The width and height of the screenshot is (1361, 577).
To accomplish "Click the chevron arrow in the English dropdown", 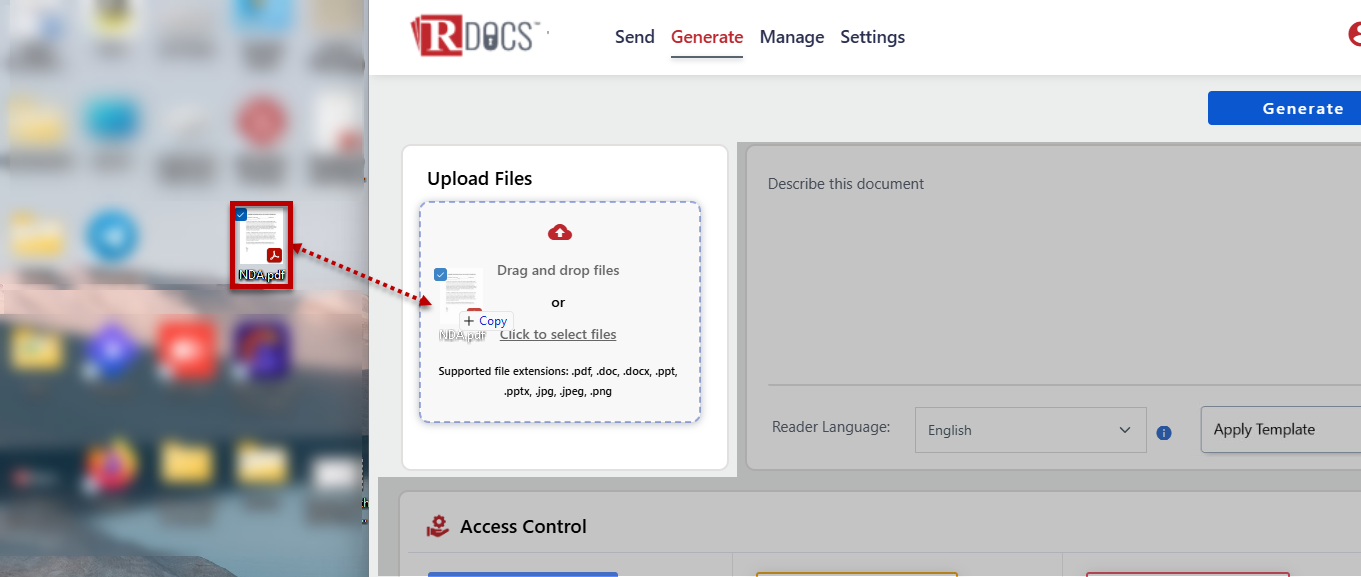I will 1124,430.
